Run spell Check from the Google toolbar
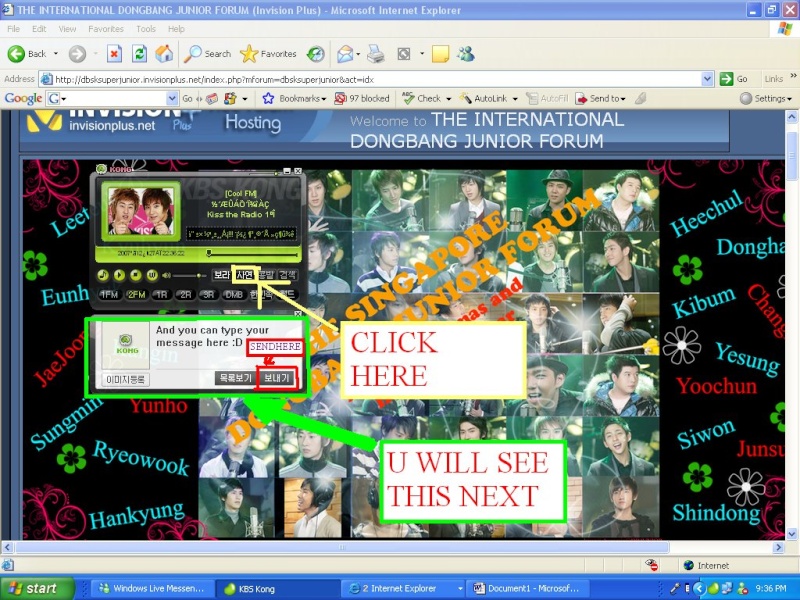The image size is (800, 600). click(x=421, y=98)
